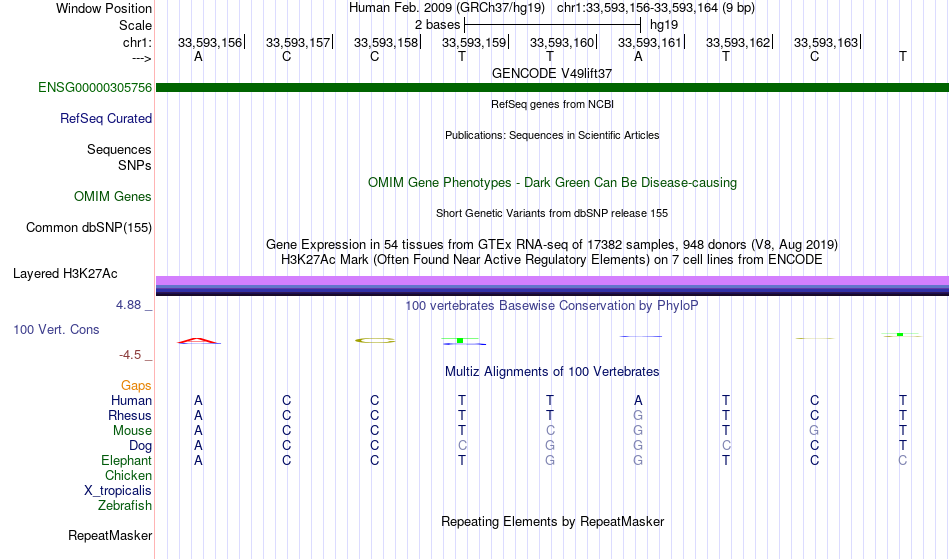The width and height of the screenshot is (950, 559).
Task: Select the Rhesus species row label
Action: point(130,415)
